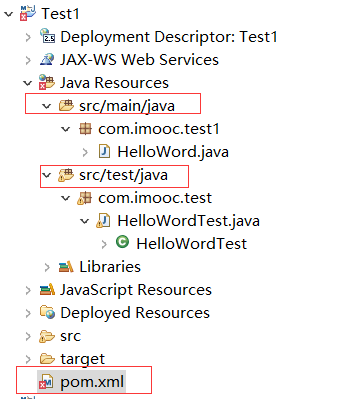Click the com.imooc.test1 package icon

click(85, 128)
